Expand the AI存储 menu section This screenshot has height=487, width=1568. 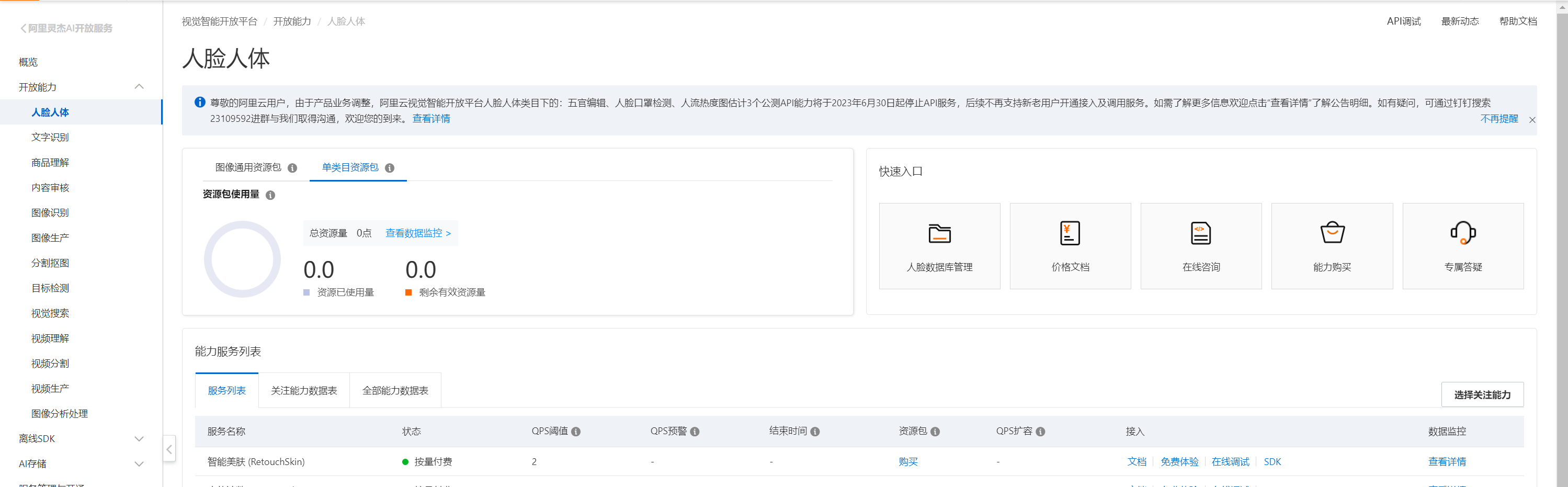tap(139, 463)
